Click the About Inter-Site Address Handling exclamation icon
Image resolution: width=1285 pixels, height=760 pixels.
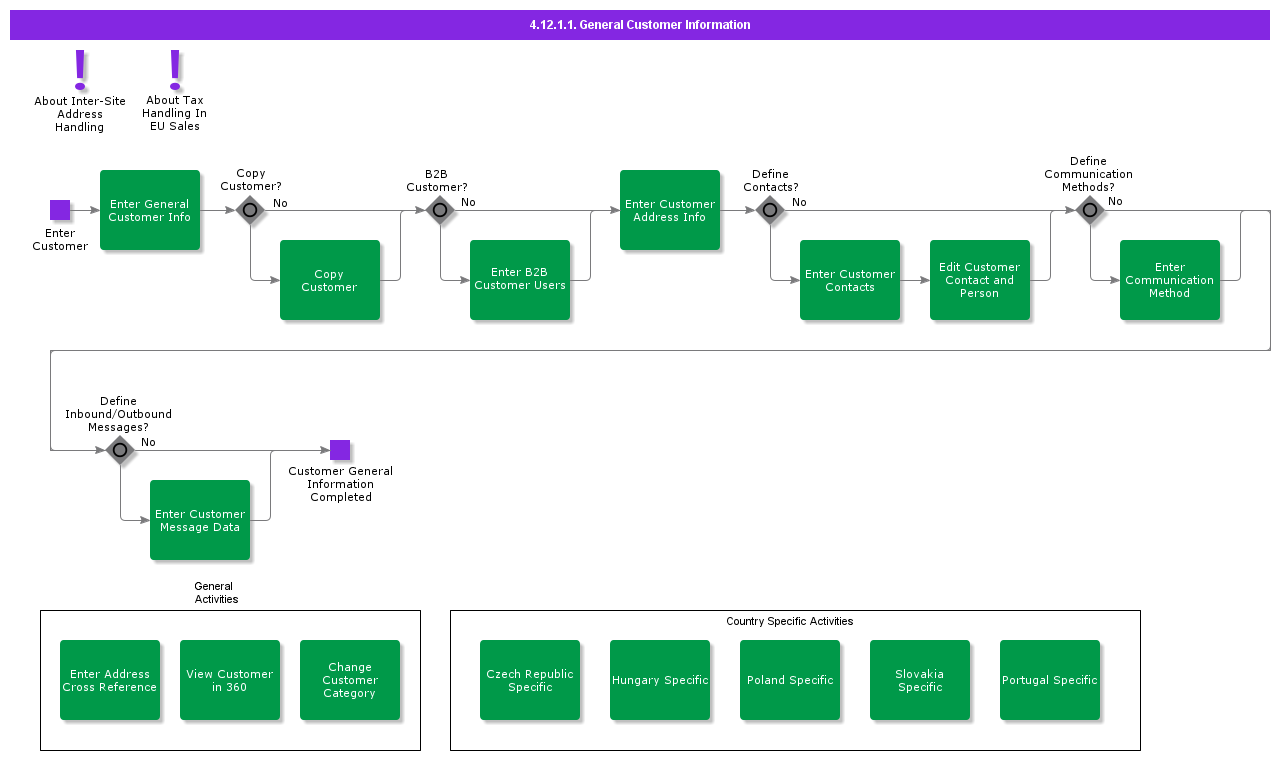81,70
